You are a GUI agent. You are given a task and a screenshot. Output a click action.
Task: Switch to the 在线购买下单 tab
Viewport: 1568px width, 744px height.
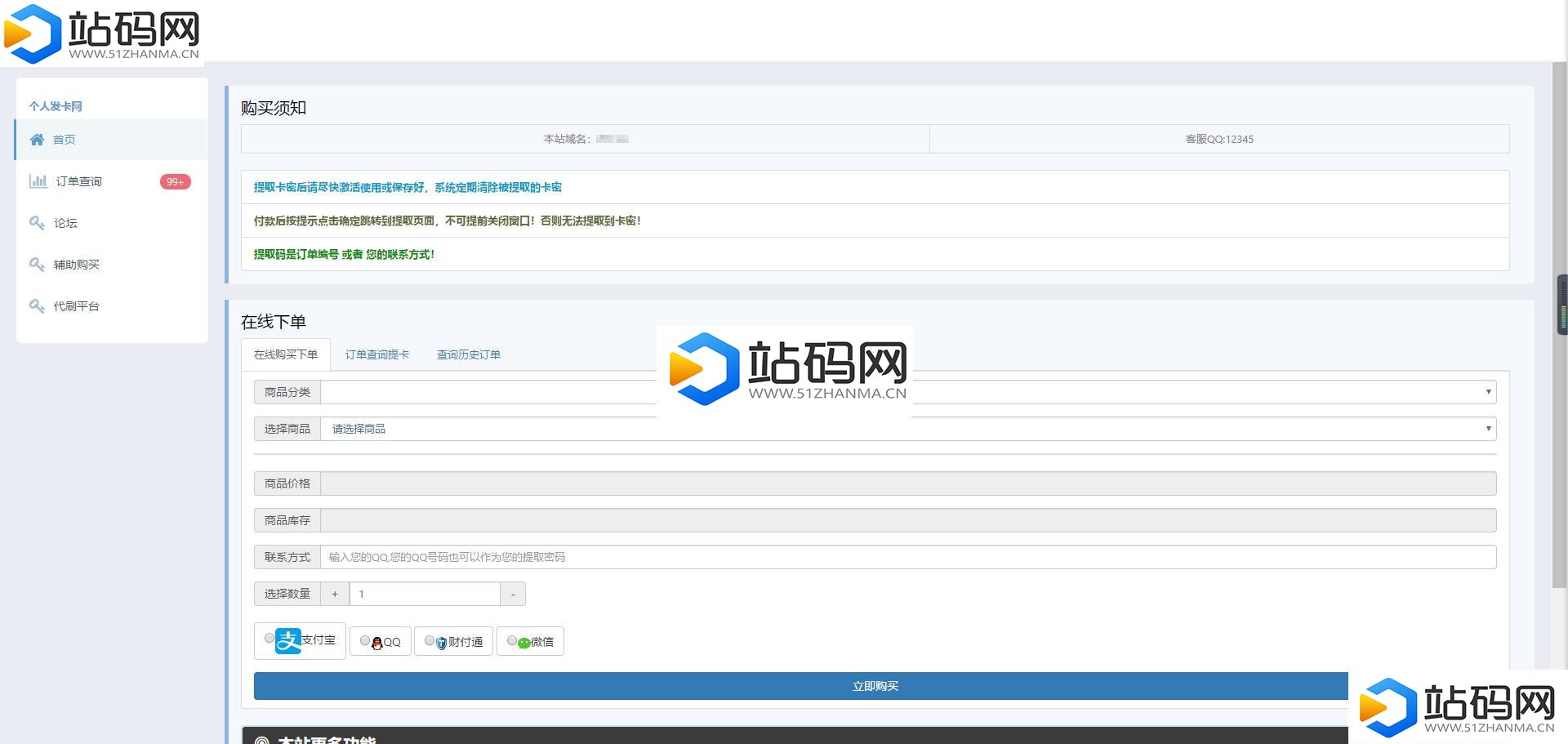click(286, 354)
